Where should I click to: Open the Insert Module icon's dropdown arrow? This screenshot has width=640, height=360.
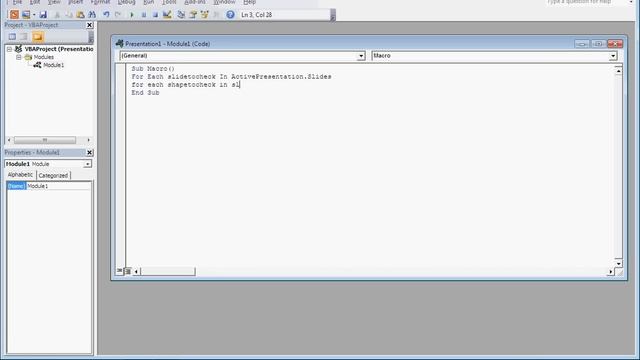(34, 15)
